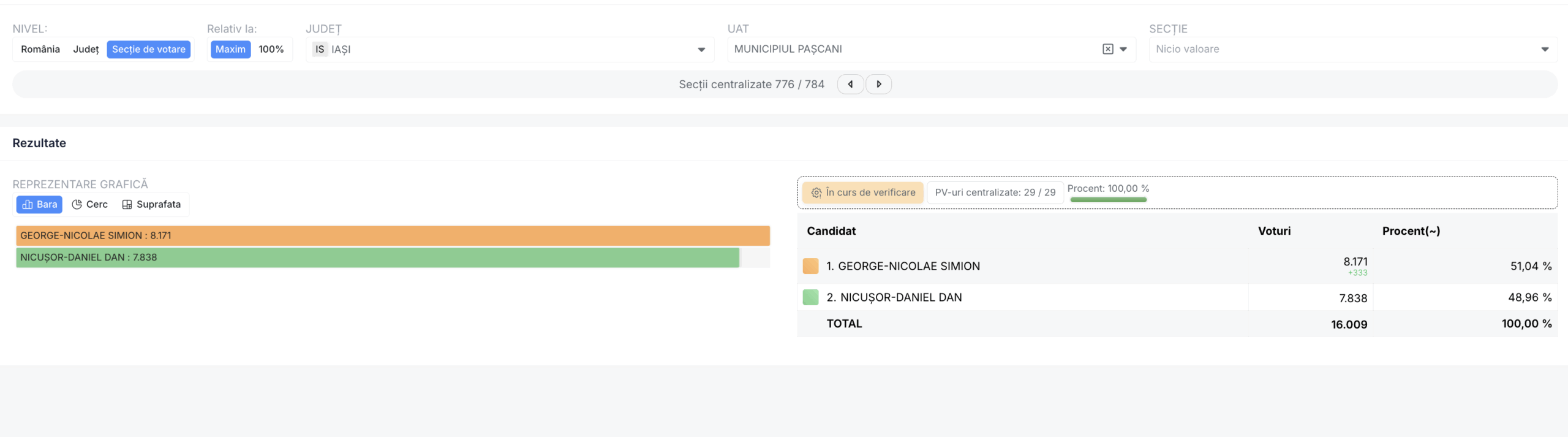The width and height of the screenshot is (1568, 437).
Task: Select the Secție de votare level tab
Action: pos(148,49)
